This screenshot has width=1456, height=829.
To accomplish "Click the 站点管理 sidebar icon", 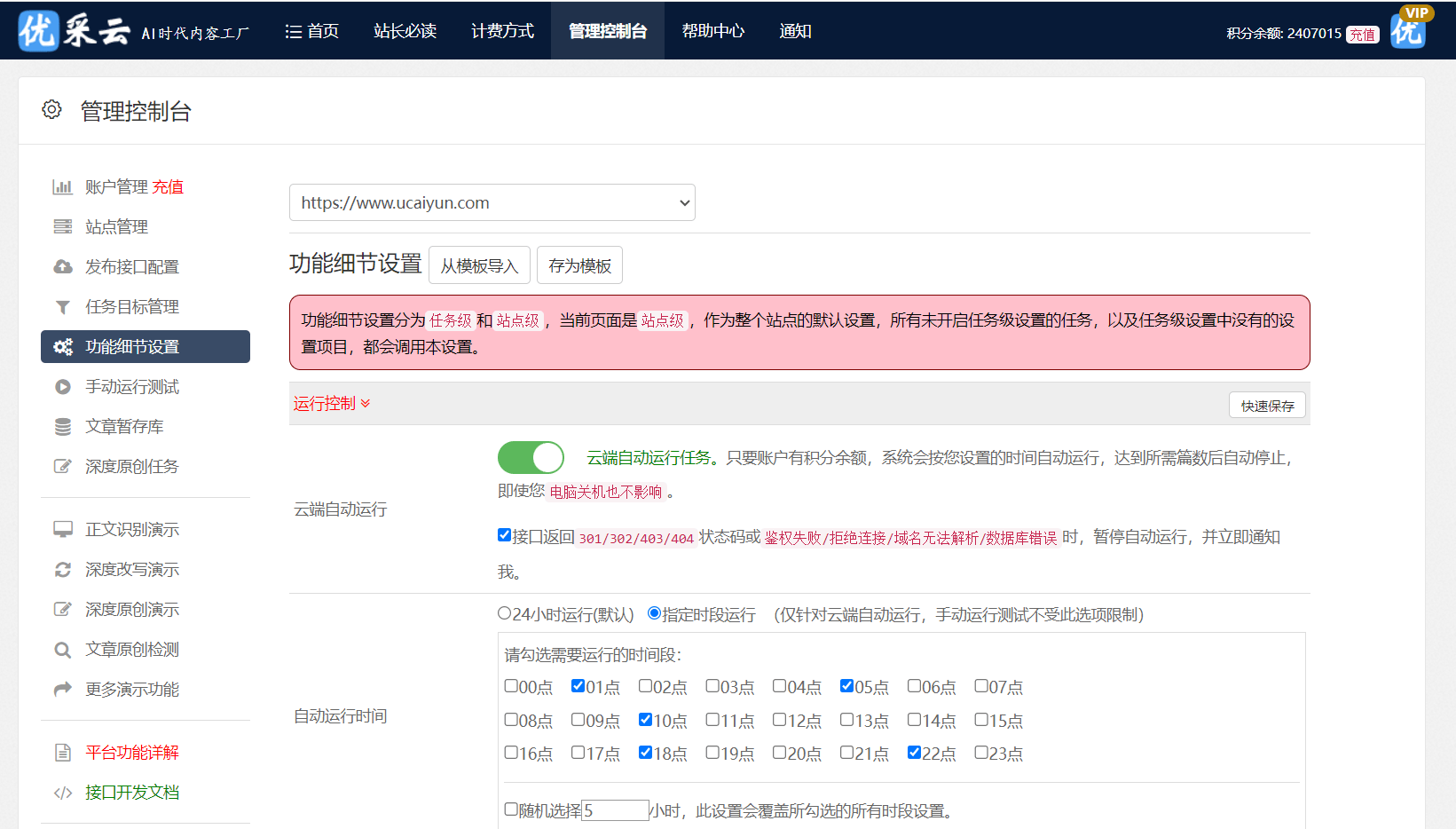I will click(x=62, y=226).
